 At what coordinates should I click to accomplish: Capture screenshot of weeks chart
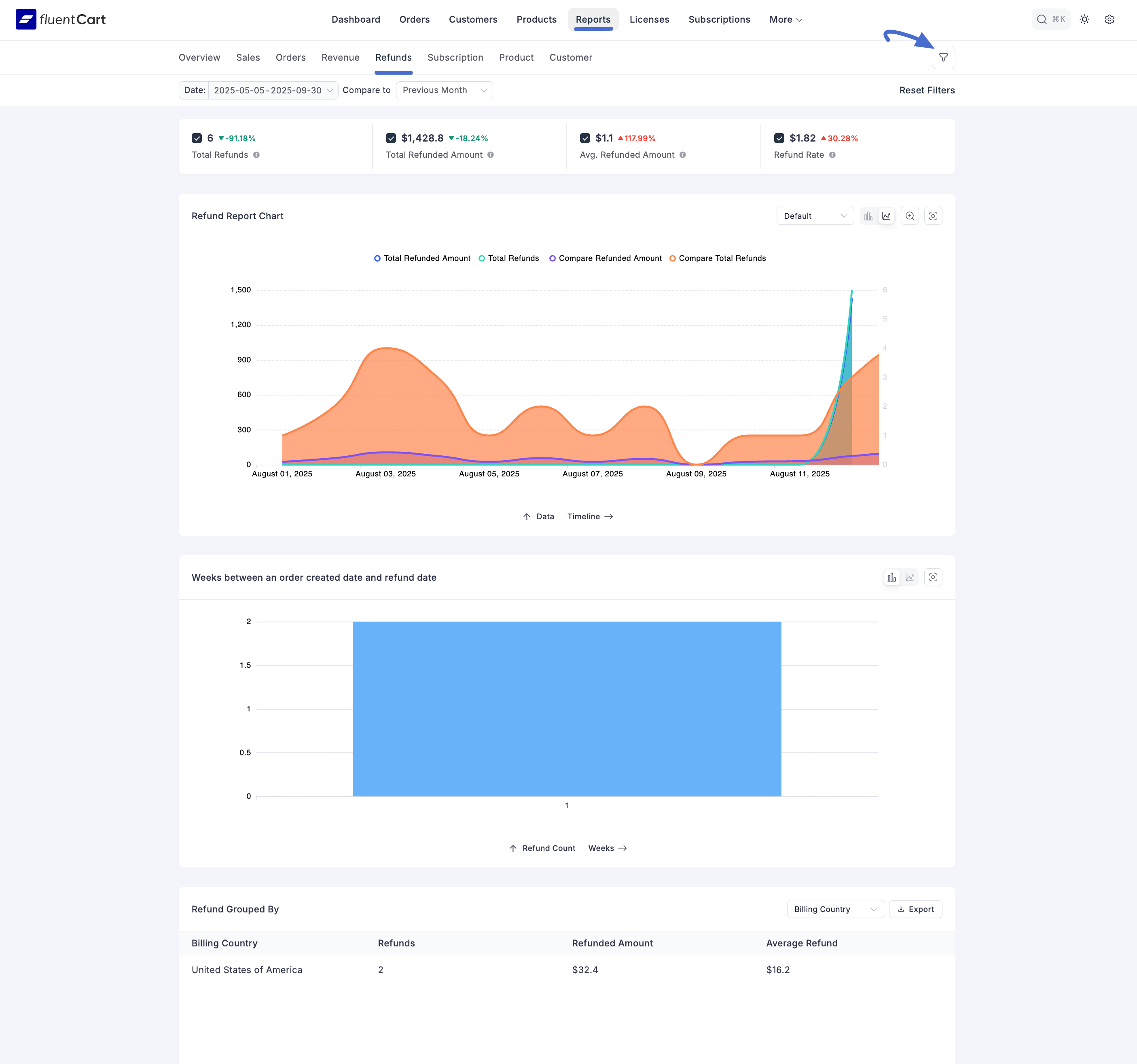tap(933, 577)
